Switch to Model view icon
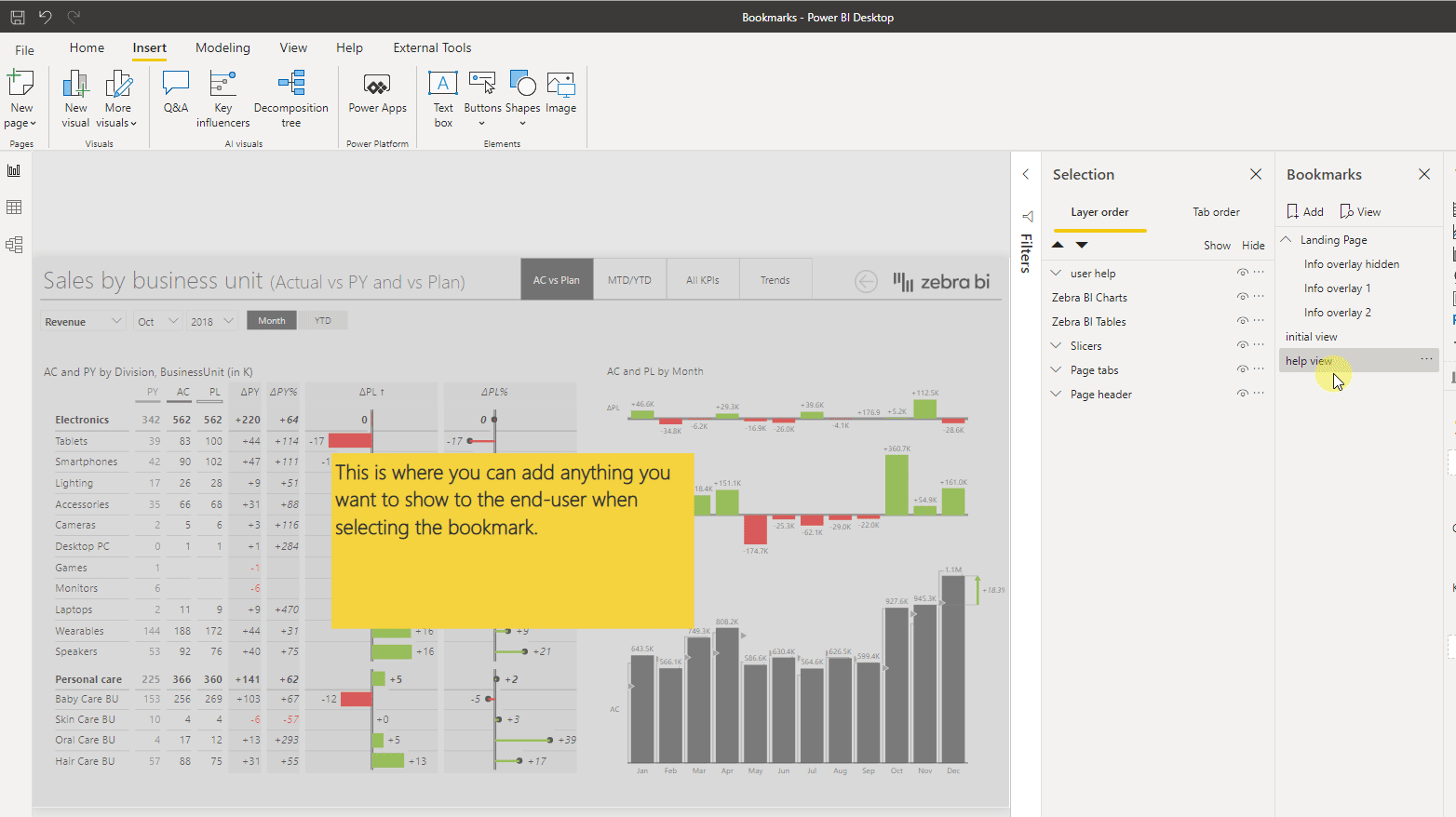Image resolution: width=1456 pixels, height=817 pixels. 14,245
